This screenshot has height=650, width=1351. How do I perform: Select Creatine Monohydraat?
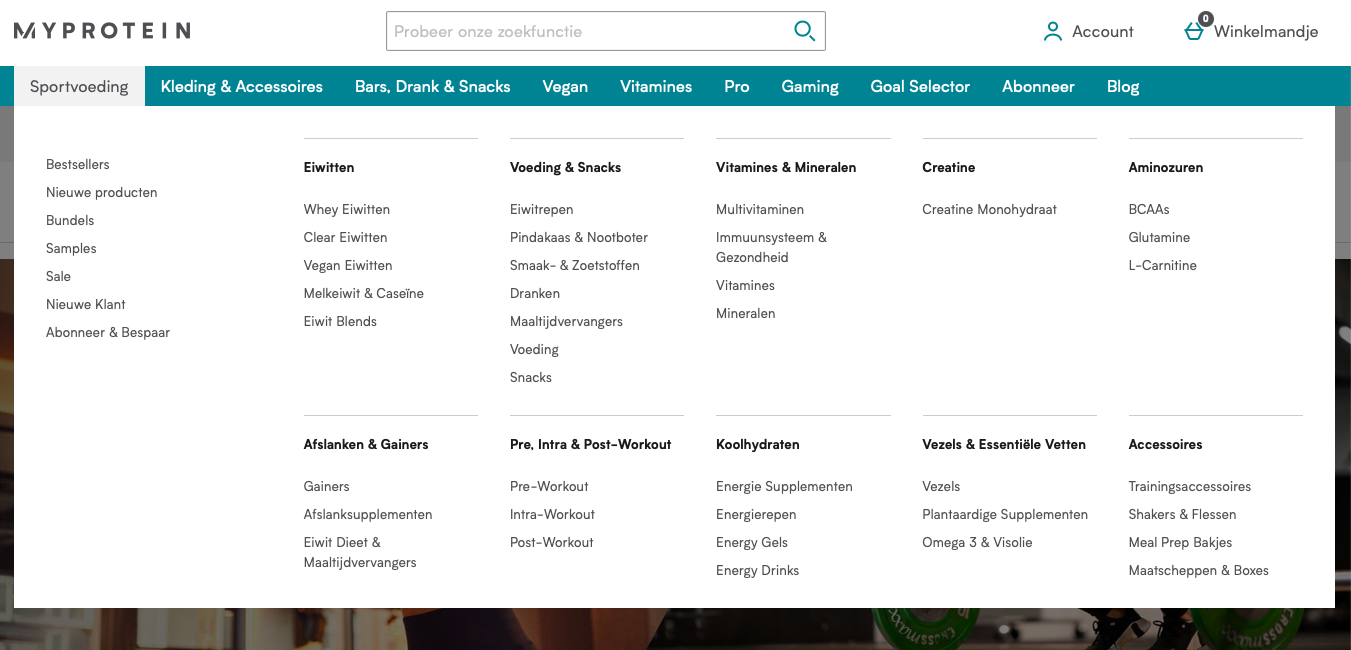[x=989, y=209]
